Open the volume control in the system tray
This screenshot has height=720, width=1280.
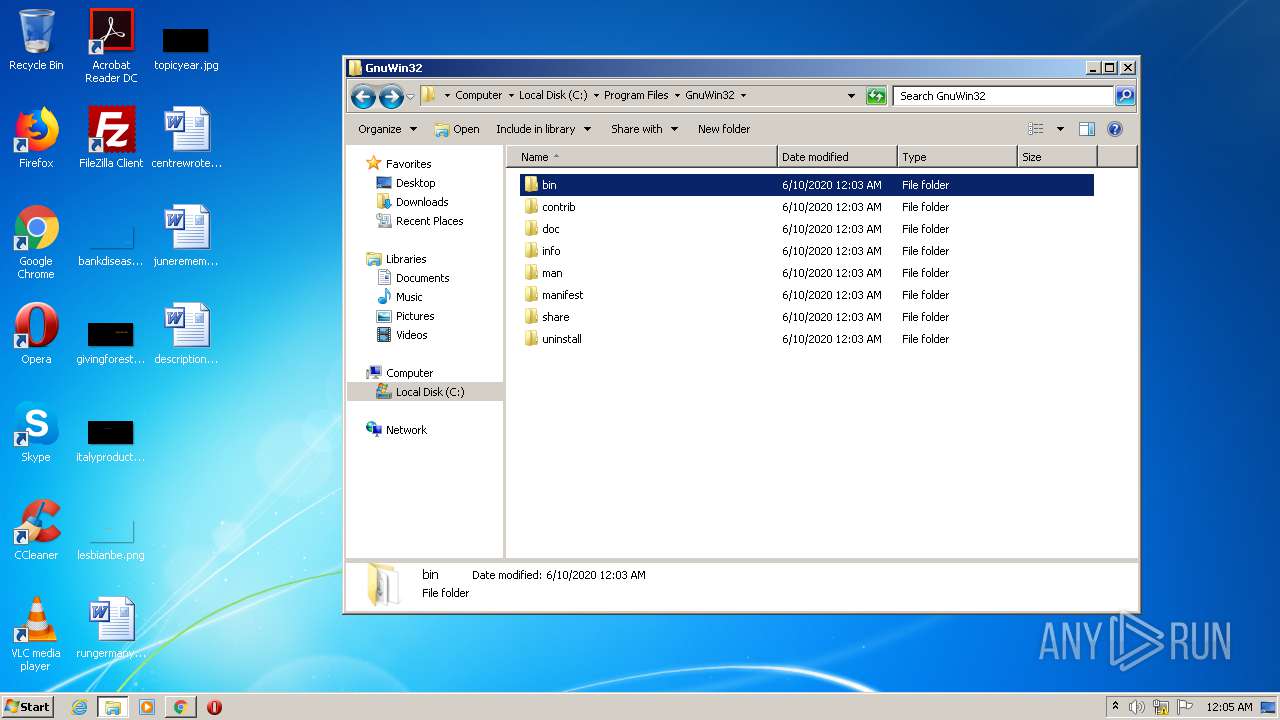(1137, 707)
